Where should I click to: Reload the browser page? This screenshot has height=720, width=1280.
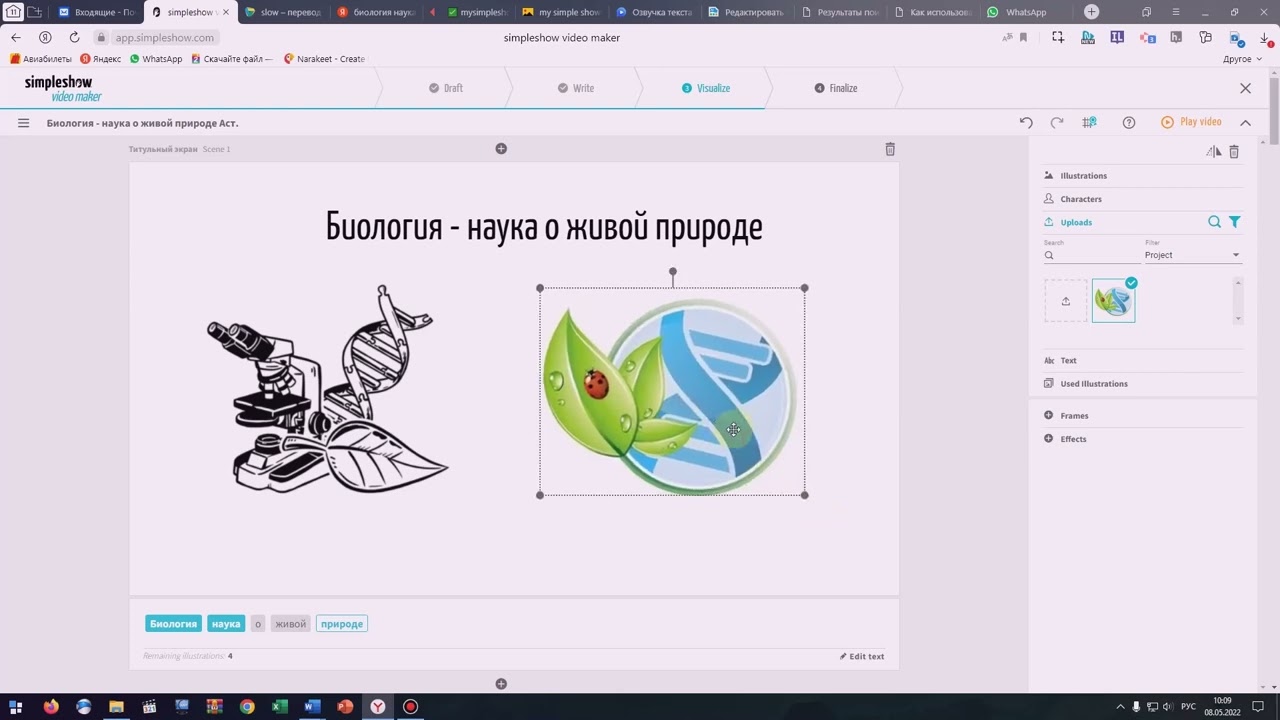[x=74, y=37]
